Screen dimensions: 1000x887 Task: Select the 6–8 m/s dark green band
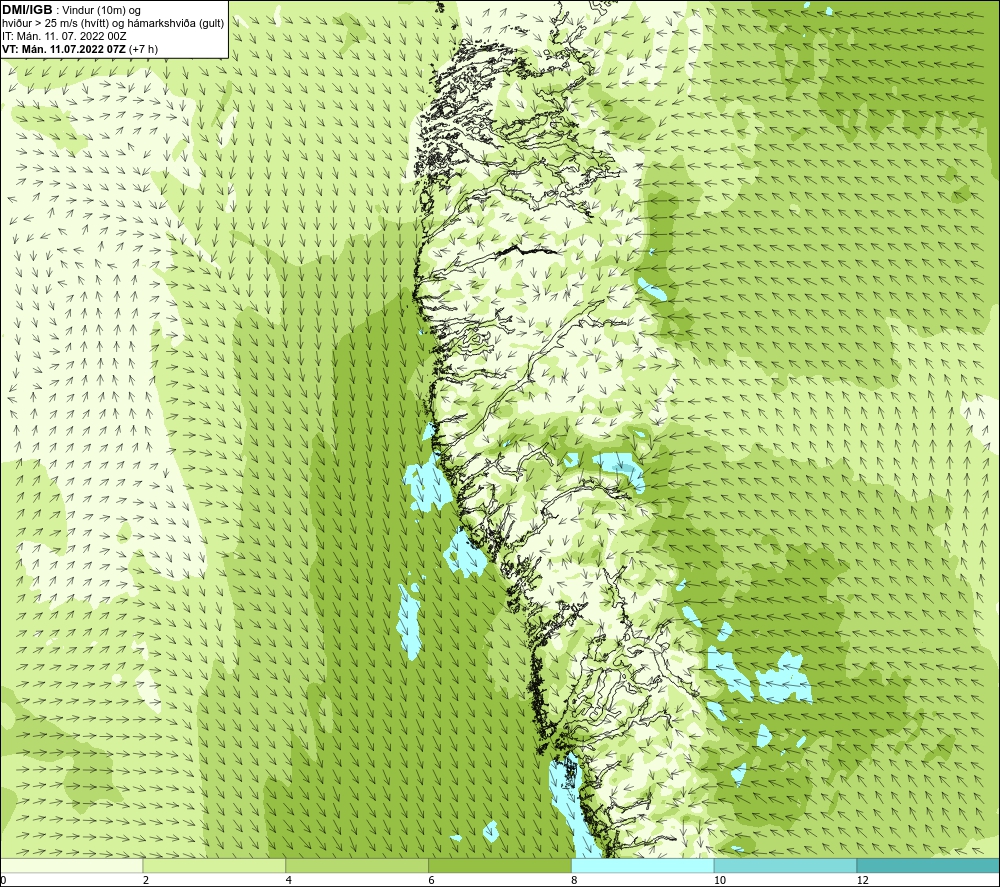tap(500, 866)
